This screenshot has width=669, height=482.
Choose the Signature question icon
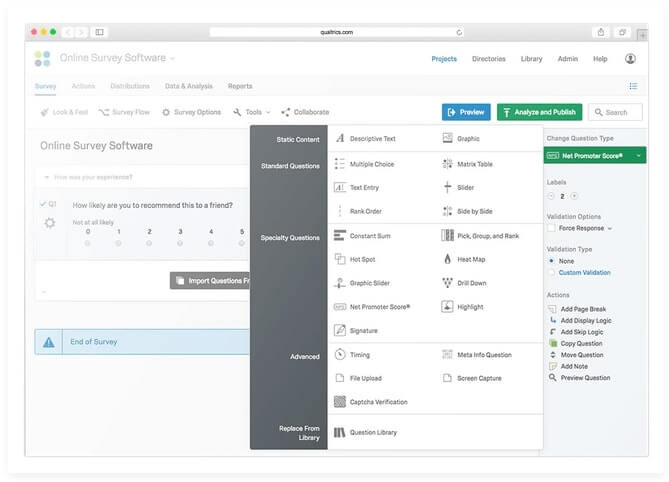(x=340, y=331)
